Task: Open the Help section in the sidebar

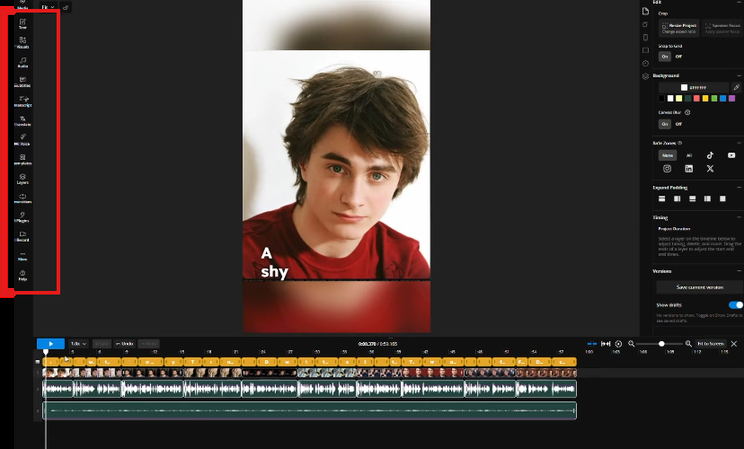Action: [x=22, y=276]
